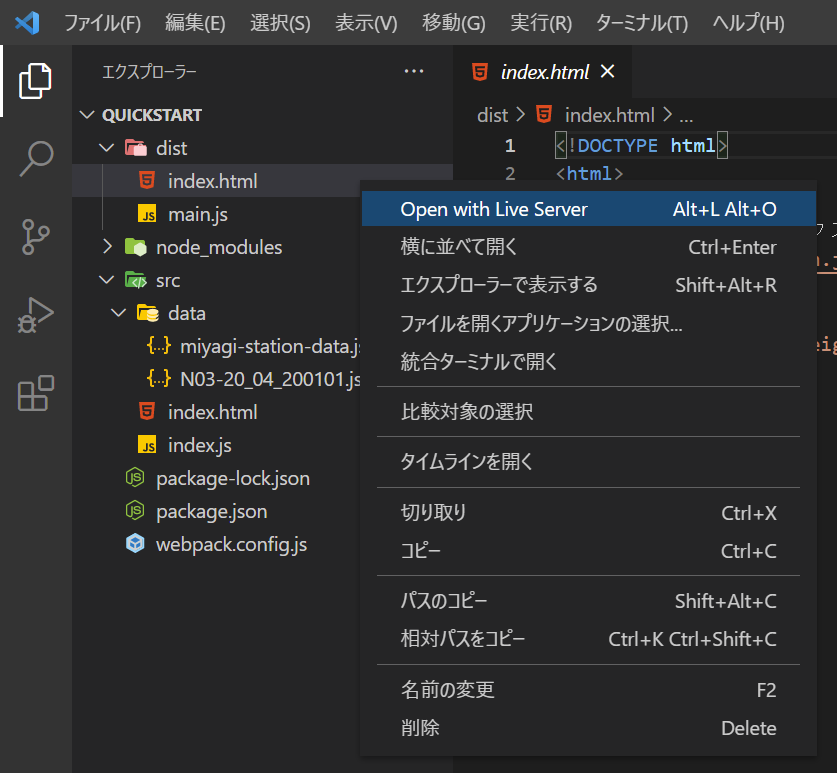837x773 pixels.
Task: Choose 削除 from context menu
Action: coord(589,728)
